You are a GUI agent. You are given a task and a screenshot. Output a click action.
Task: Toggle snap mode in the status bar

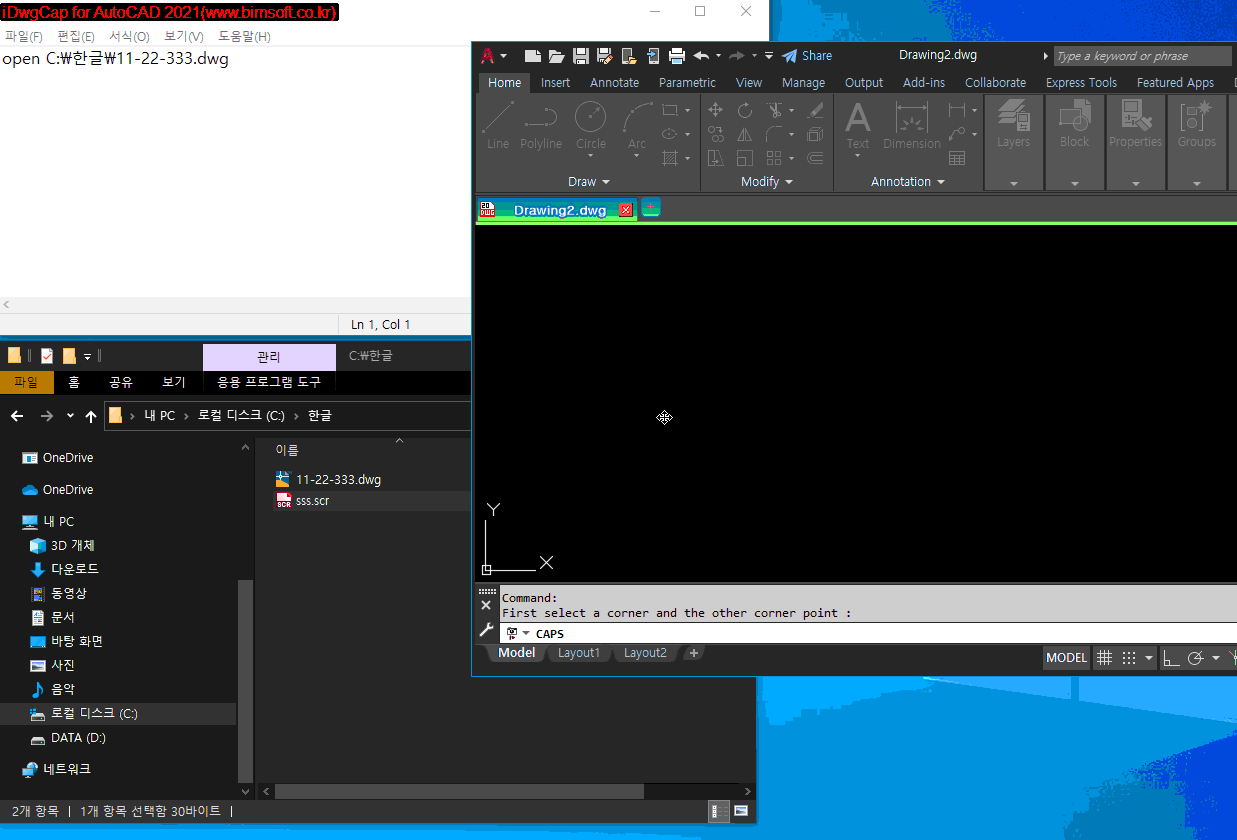coord(1129,657)
